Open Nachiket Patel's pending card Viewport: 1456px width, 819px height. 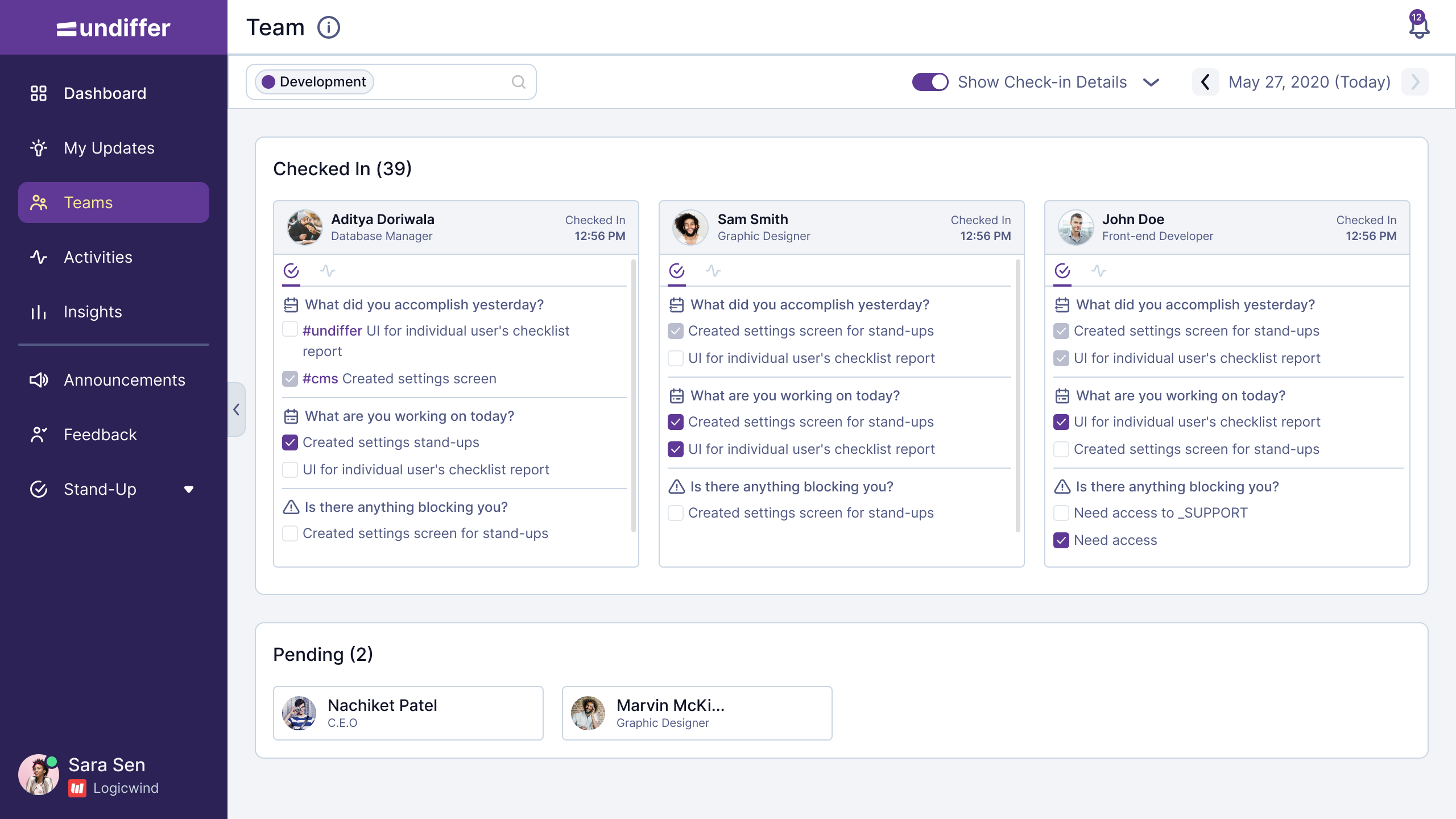tap(408, 713)
